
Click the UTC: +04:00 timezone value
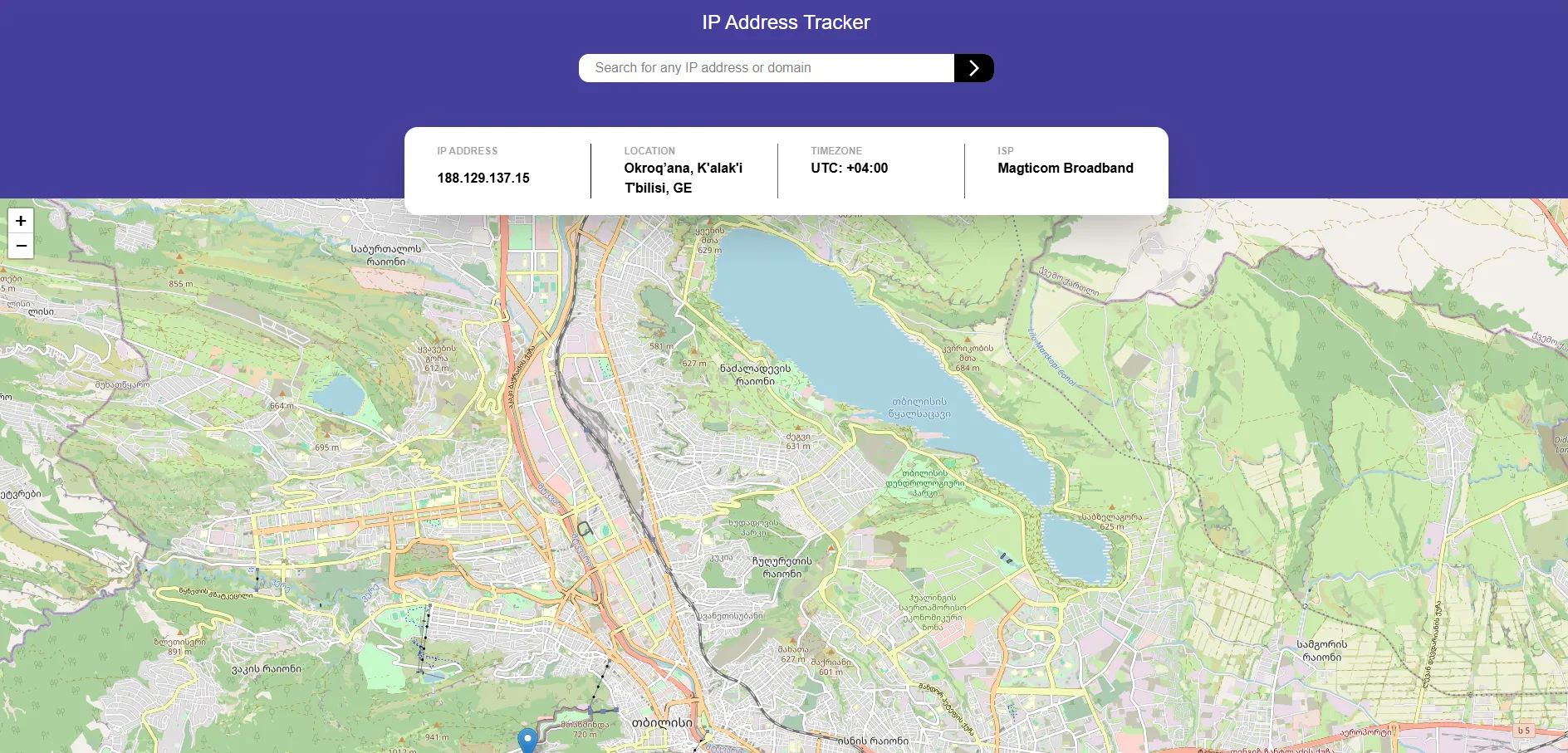click(x=849, y=168)
